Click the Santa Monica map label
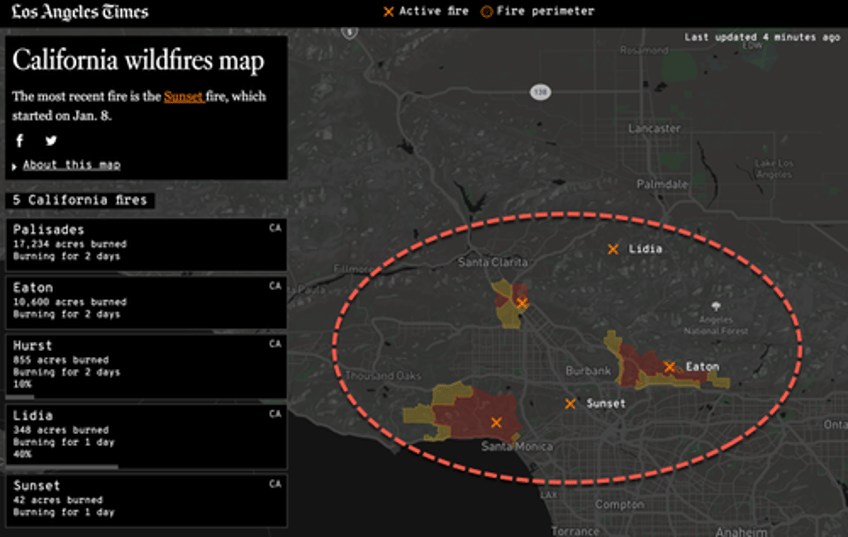 click(x=517, y=446)
